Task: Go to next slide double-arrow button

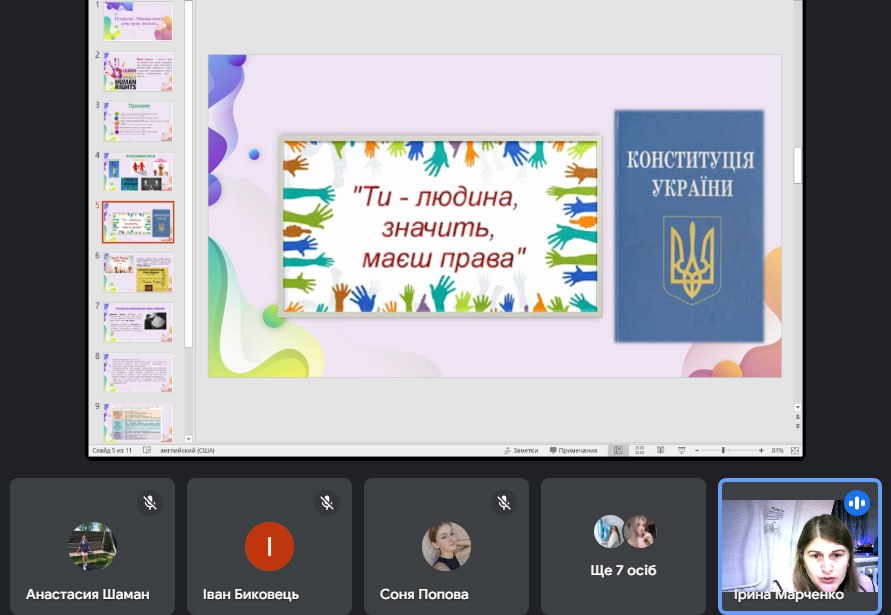Action: pyautogui.click(x=797, y=426)
